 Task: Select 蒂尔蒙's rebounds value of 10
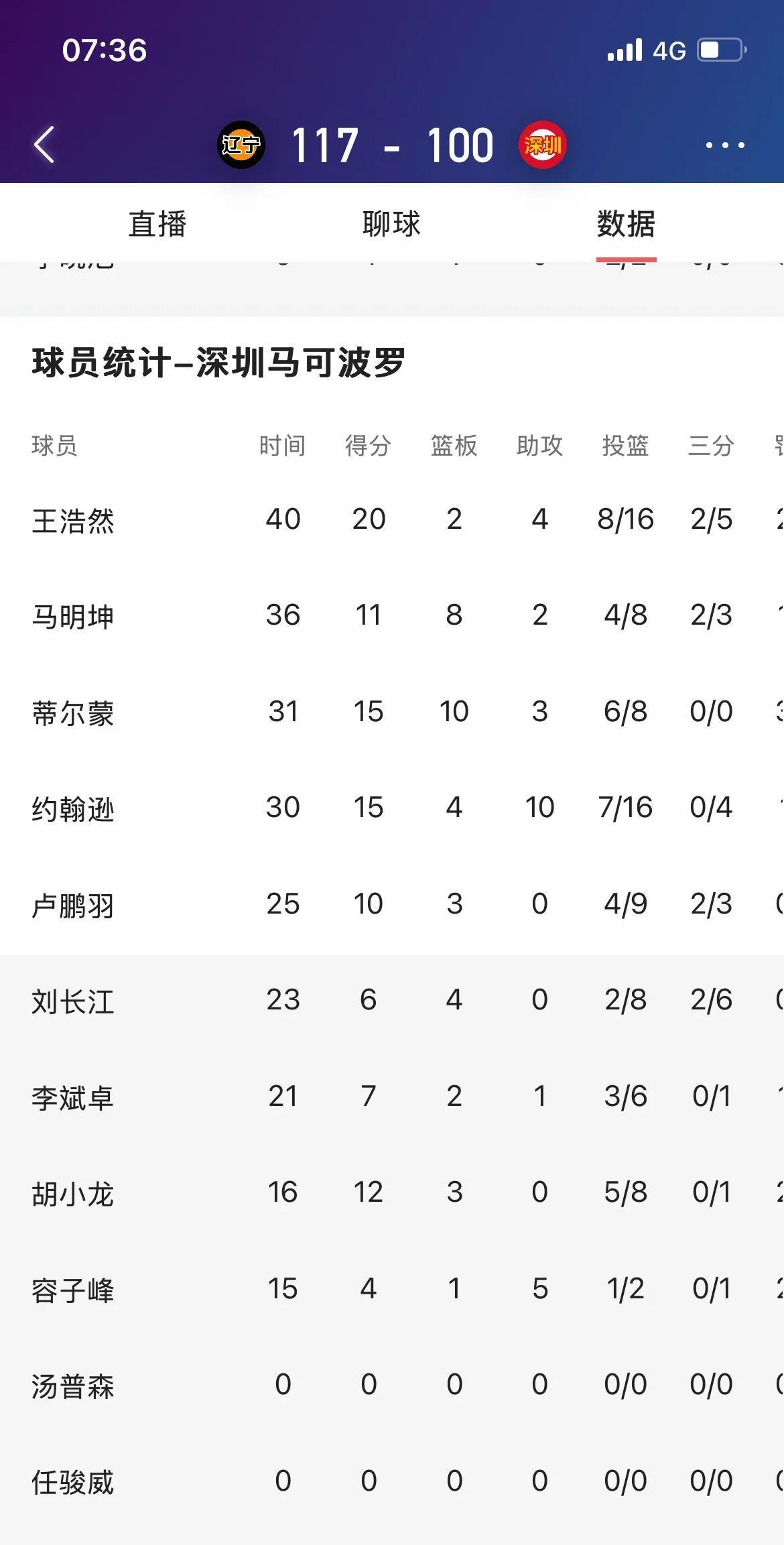(454, 712)
